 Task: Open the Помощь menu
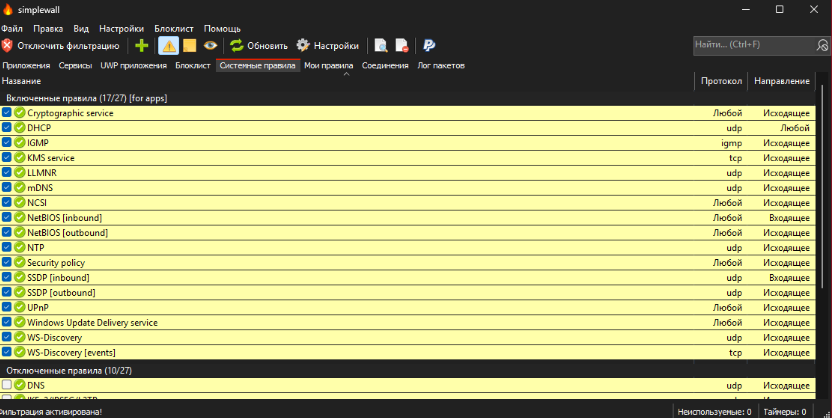(x=222, y=29)
